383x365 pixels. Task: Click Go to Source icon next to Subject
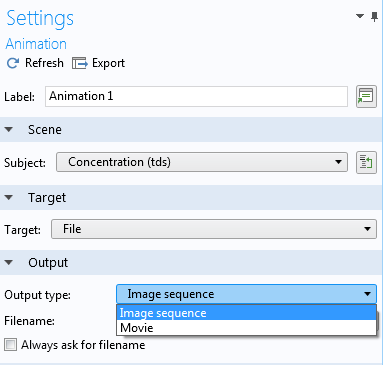(366, 162)
